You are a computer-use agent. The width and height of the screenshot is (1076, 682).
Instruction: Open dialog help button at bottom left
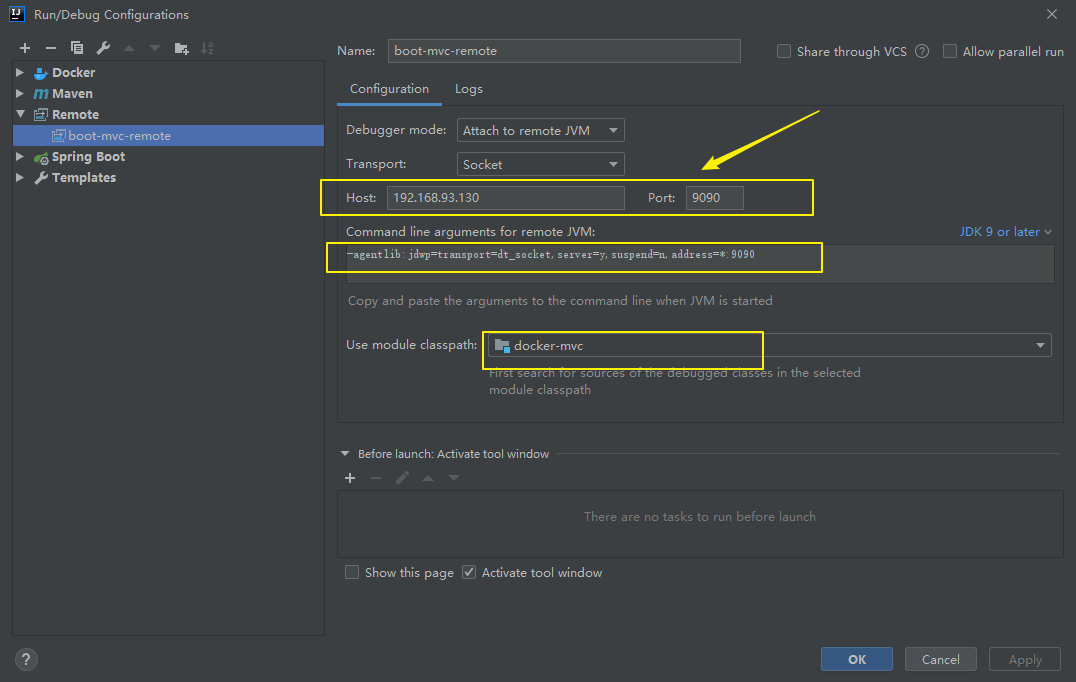[26, 660]
